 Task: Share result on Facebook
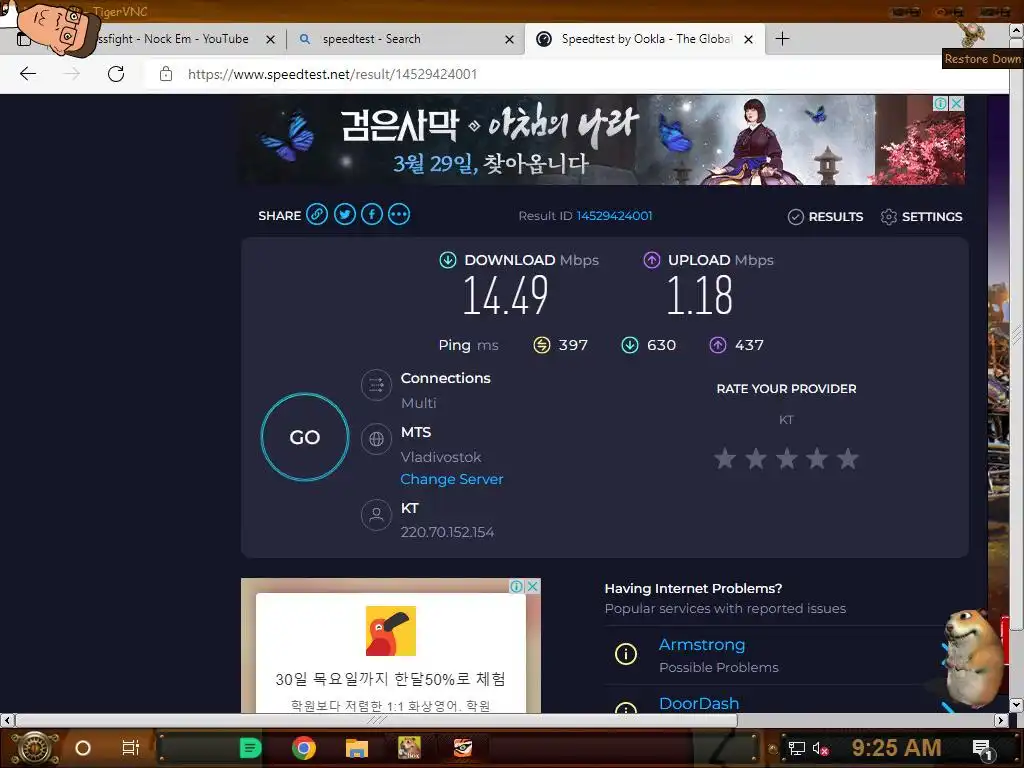point(372,215)
